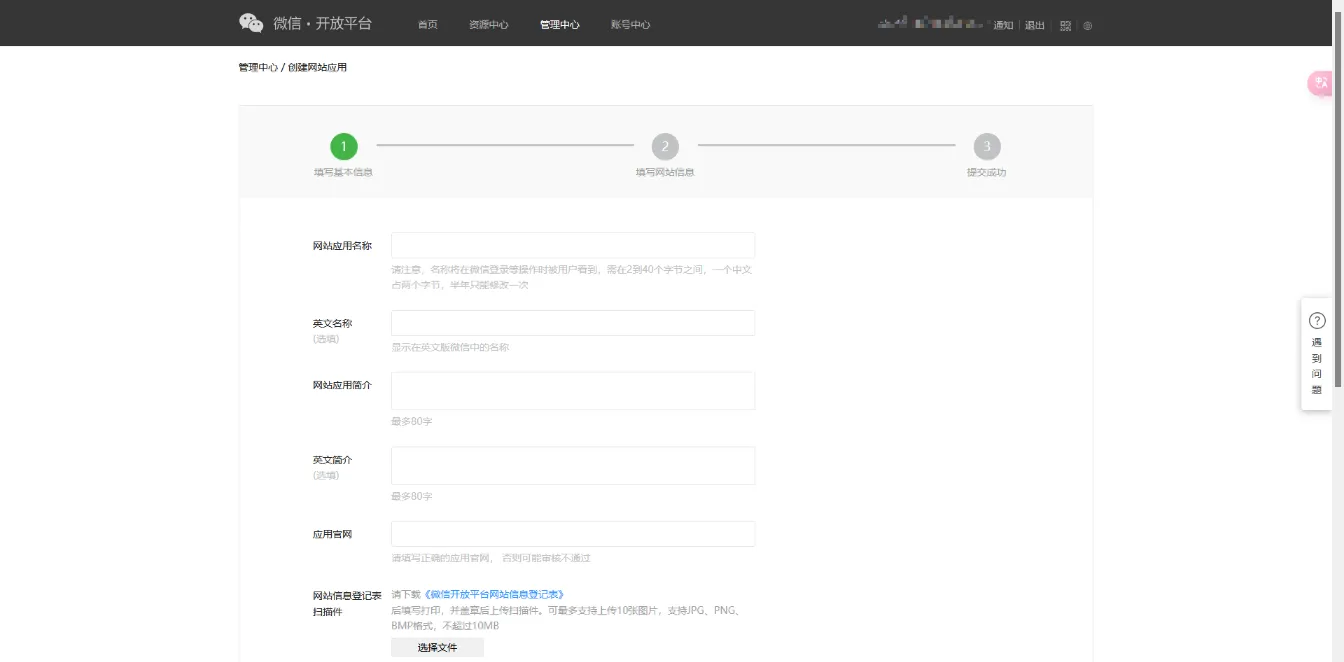Click step circle 2 填写网站信息
The height and width of the screenshot is (662, 1344).
coord(665,146)
